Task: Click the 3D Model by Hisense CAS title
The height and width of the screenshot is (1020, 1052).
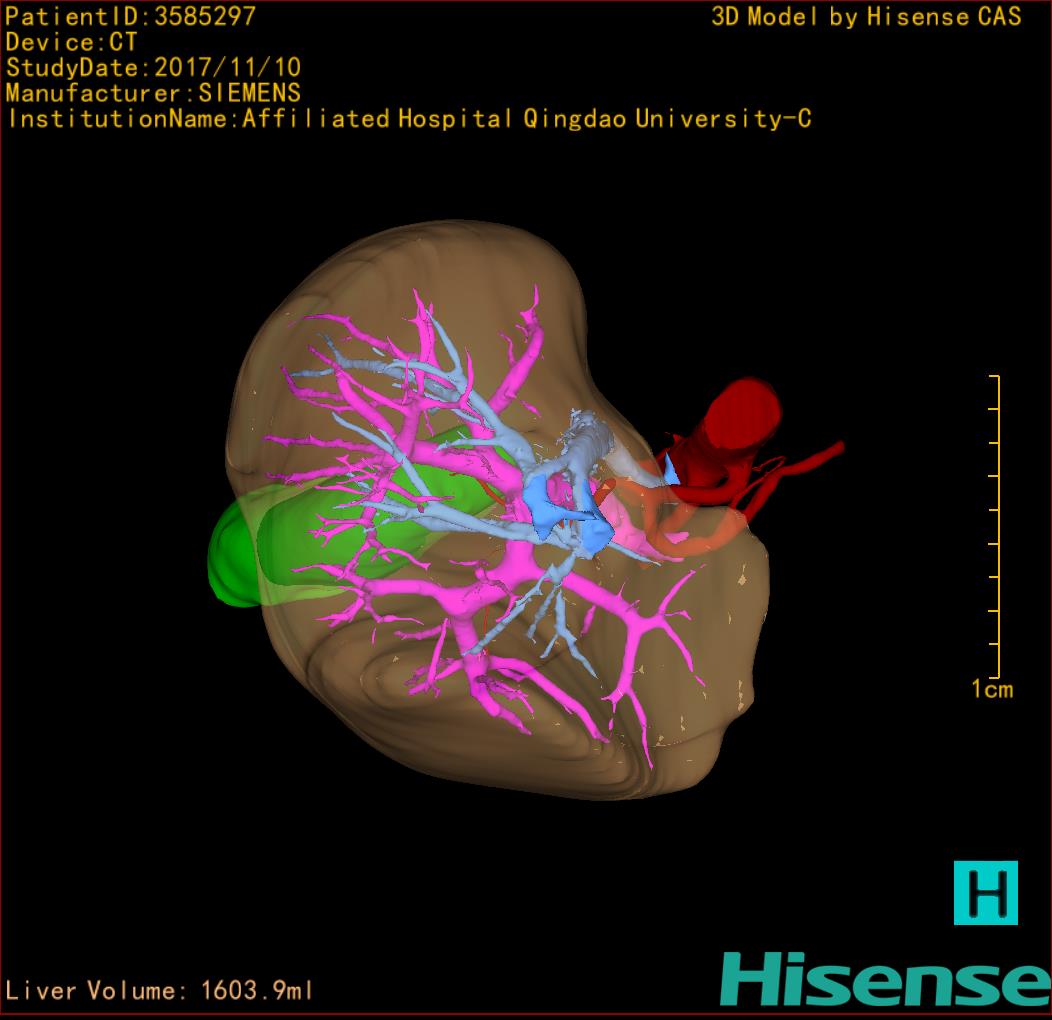Action: tap(866, 16)
